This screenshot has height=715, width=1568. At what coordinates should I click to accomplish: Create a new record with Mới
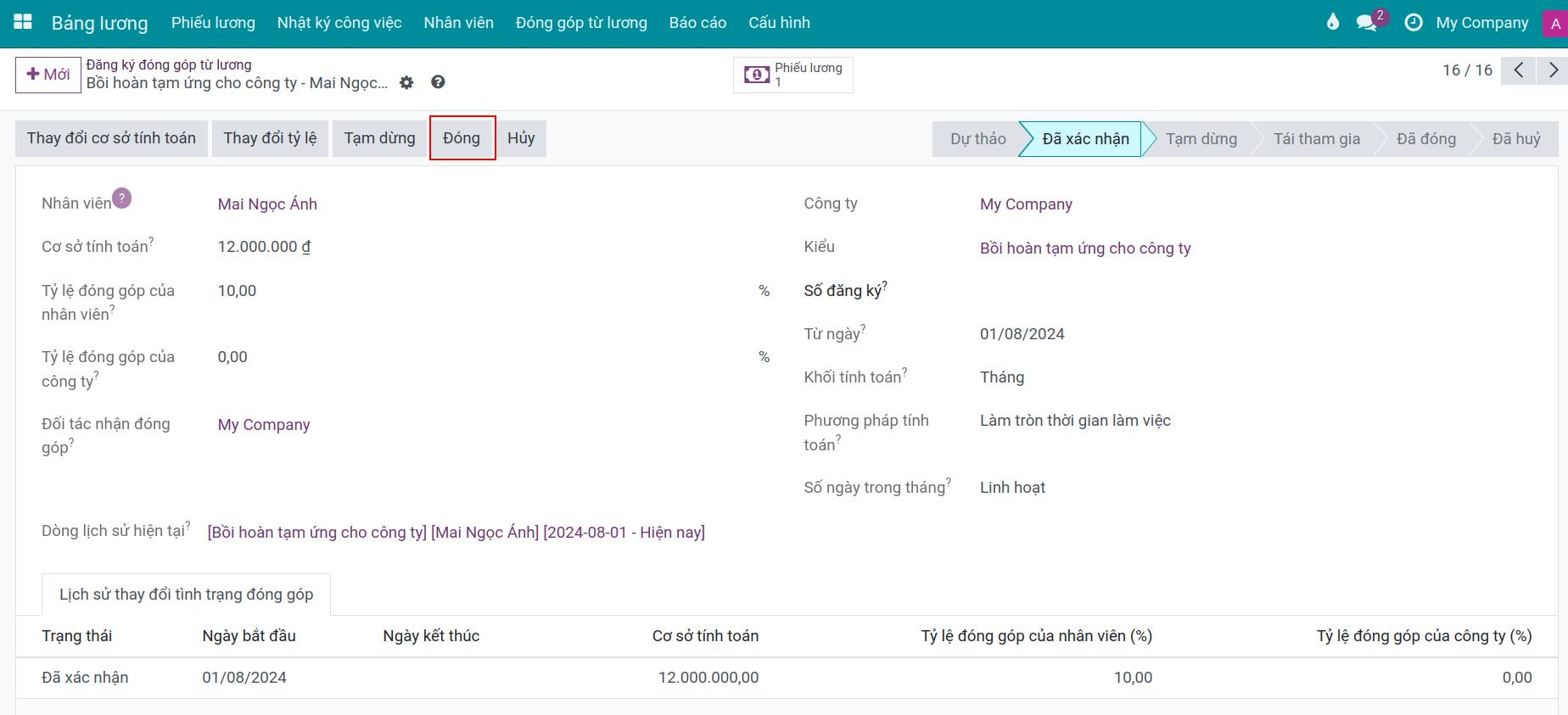tap(48, 75)
